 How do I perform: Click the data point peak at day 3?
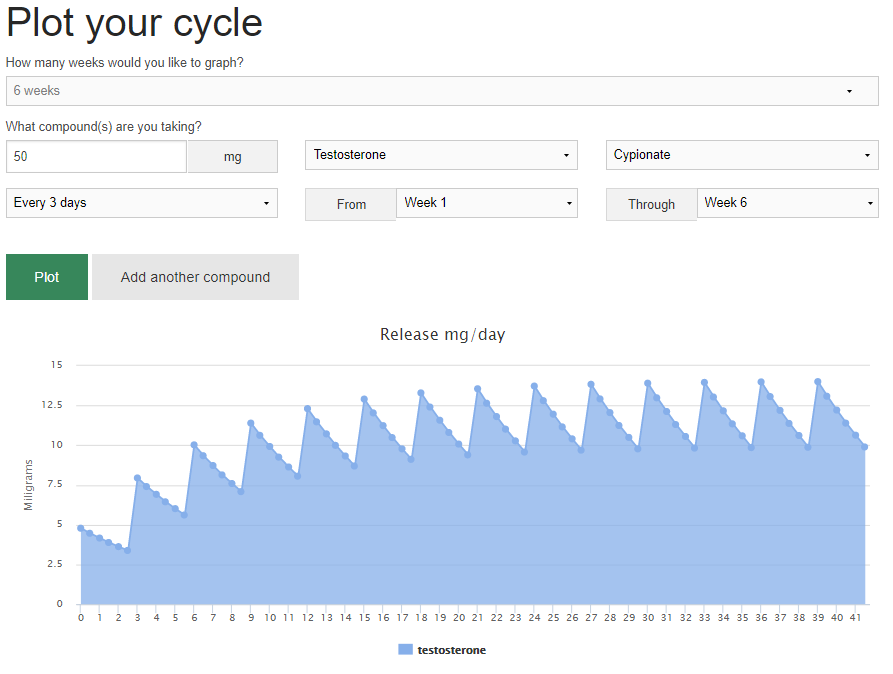tap(137, 478)
